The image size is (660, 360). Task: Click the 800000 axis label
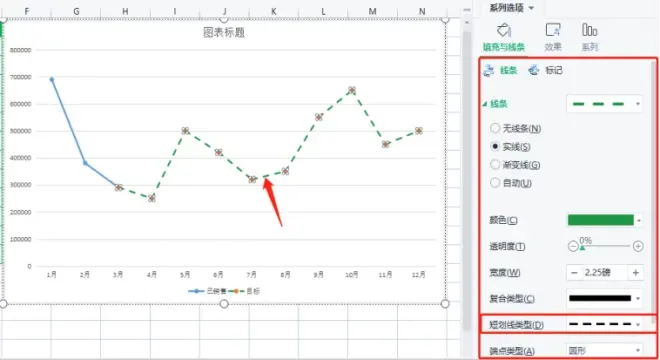tap(21, 50)
